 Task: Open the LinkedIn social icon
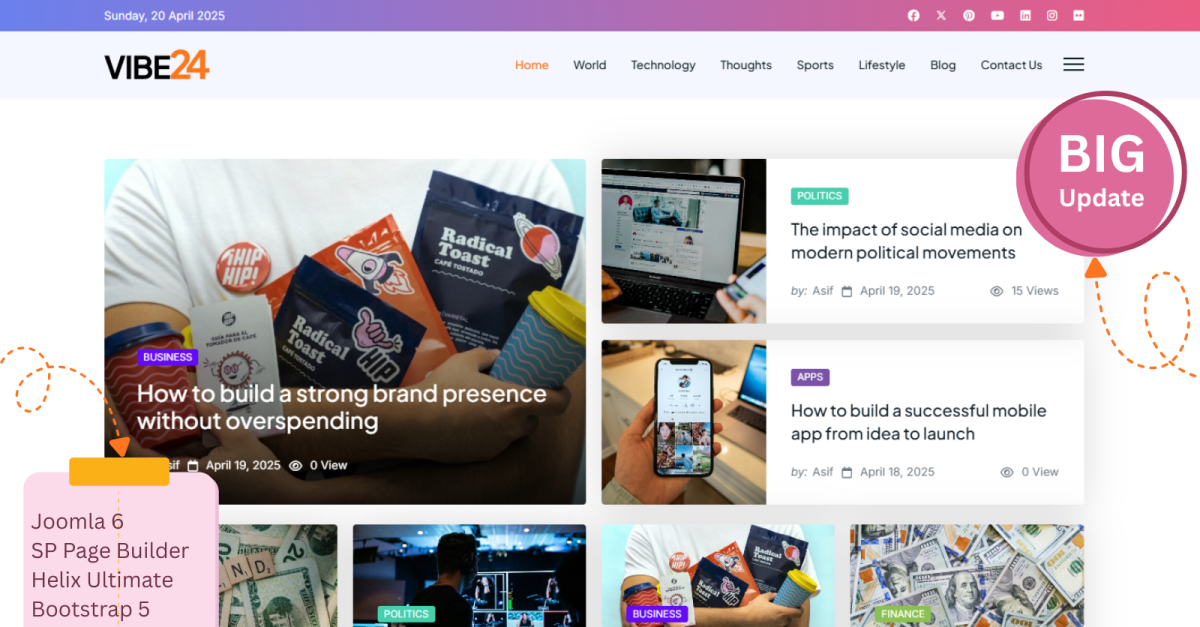point(1025,15)
